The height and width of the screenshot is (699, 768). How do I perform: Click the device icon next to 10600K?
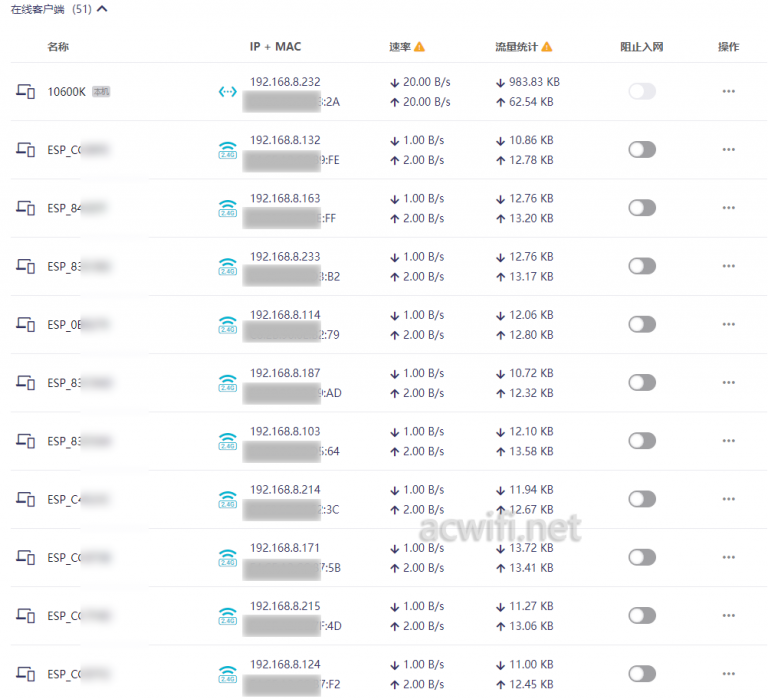pyautogui.click(x=25, y=92)
